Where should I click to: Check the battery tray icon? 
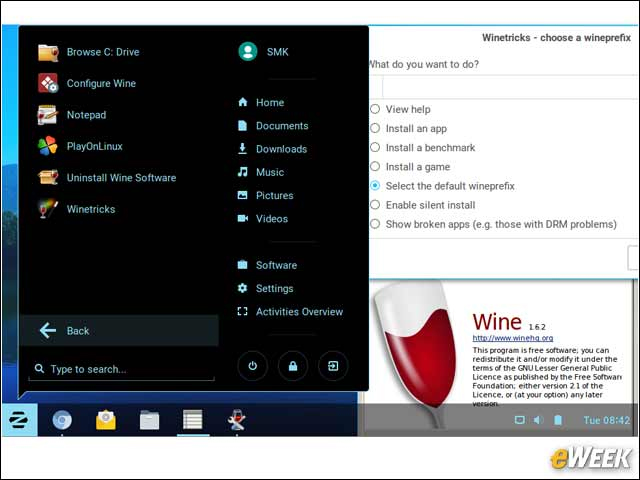558,420
